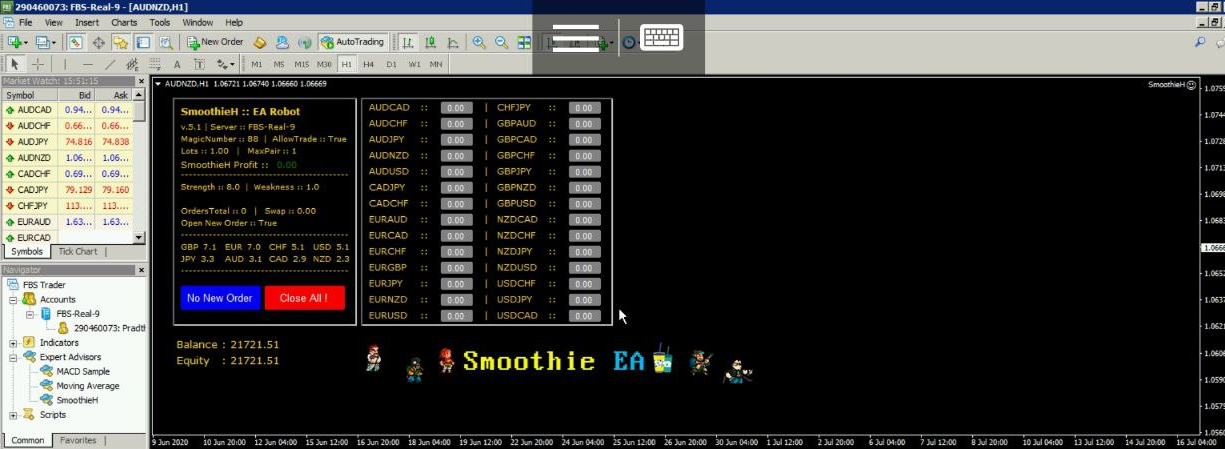
Task: Switch to M15 timeframe
Action: [301, 64]
